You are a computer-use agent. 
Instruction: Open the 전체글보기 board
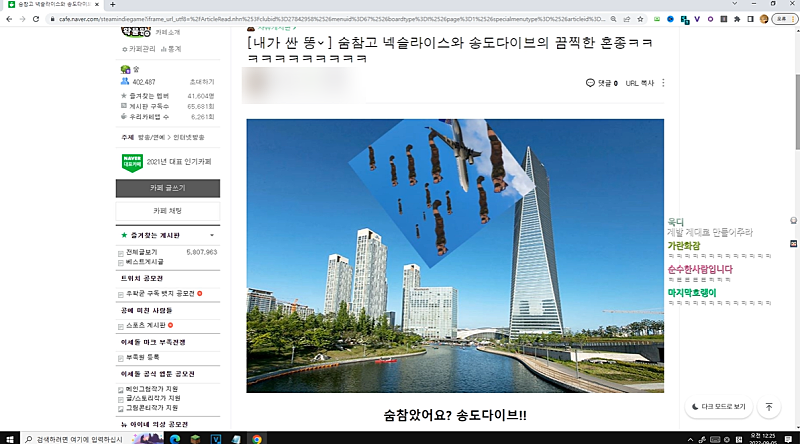[x=143, y=252]
